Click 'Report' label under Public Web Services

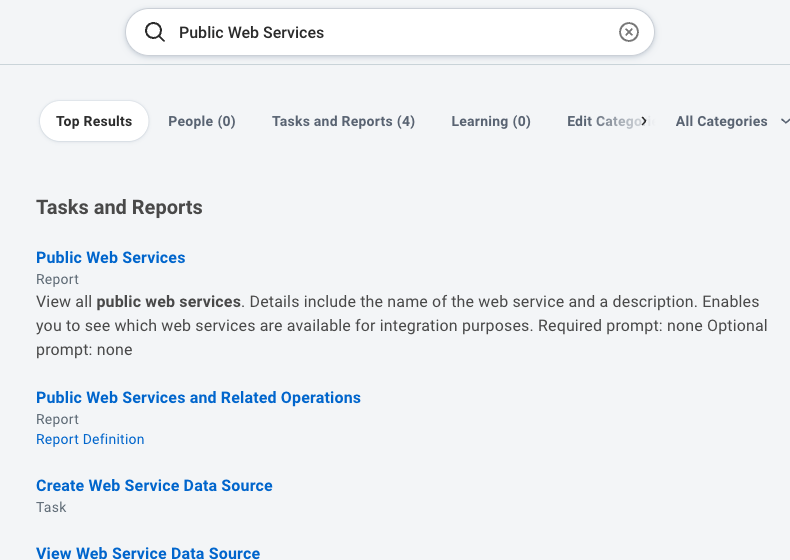click(57, 279)
